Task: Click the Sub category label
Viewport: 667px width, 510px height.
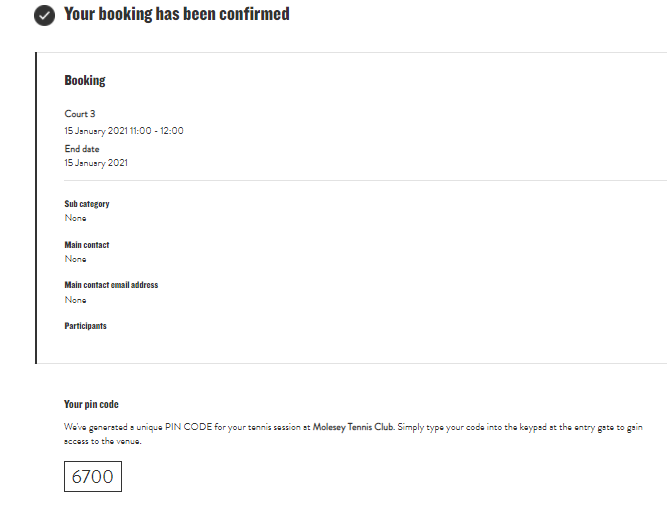Action: (x=87, y=204)
